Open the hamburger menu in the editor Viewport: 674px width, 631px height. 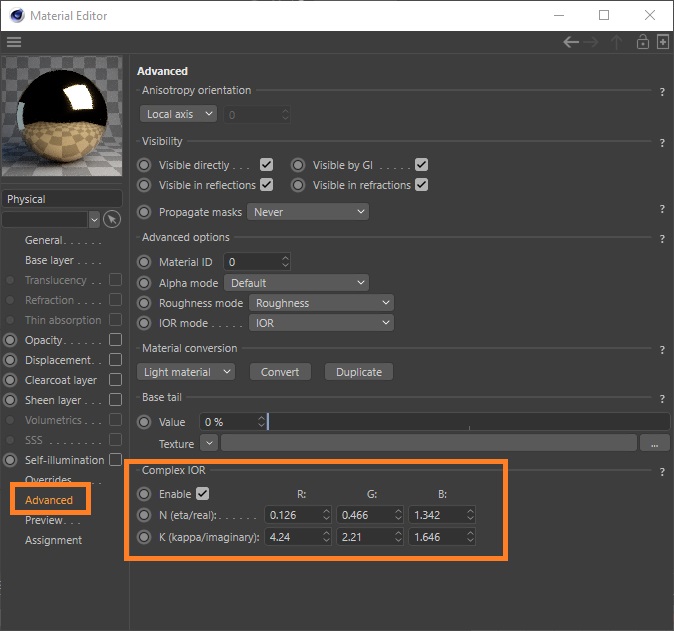click(14, 42)
